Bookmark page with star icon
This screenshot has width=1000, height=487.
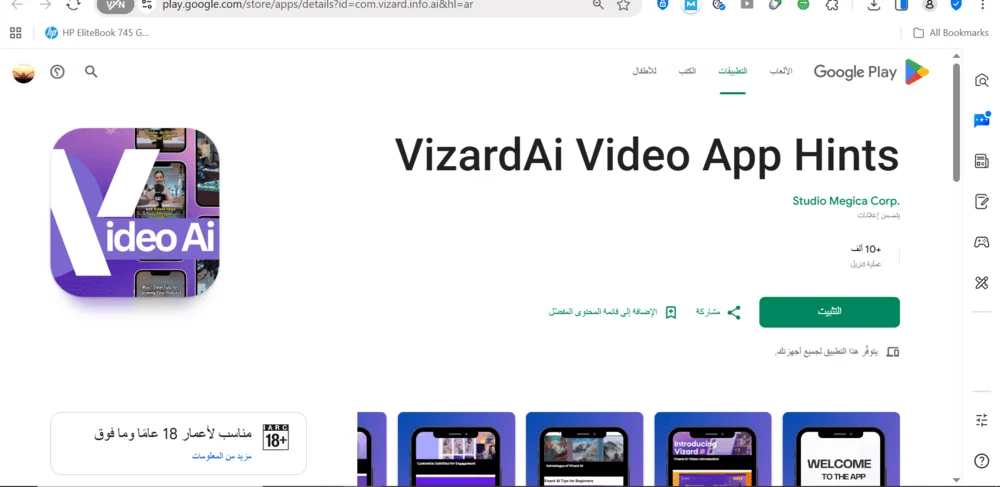point(623,5)
